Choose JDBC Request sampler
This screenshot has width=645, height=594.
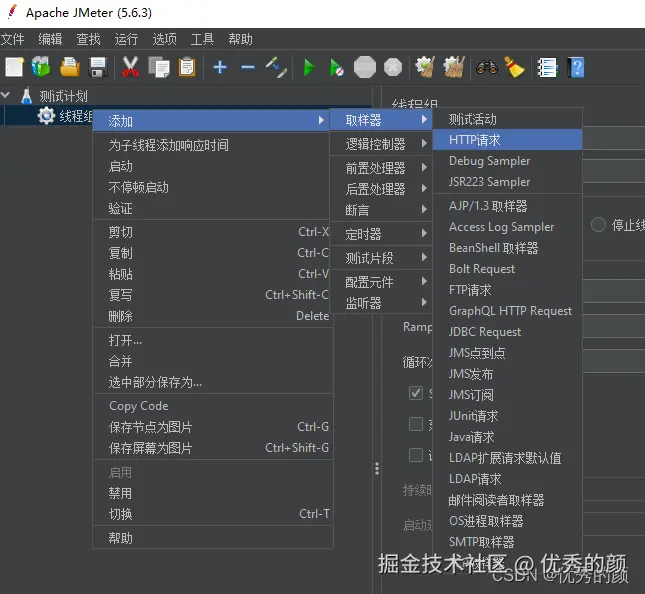point(508,332)
